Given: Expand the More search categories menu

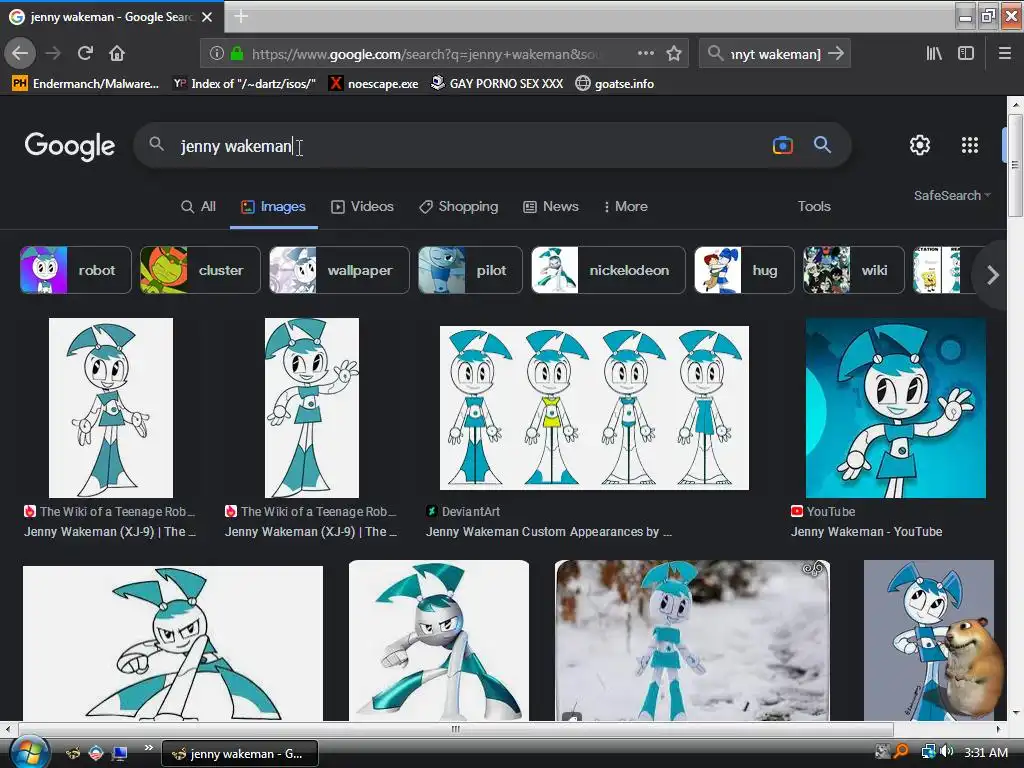Looking at the screenshot, I should click(x=625, y=206).
